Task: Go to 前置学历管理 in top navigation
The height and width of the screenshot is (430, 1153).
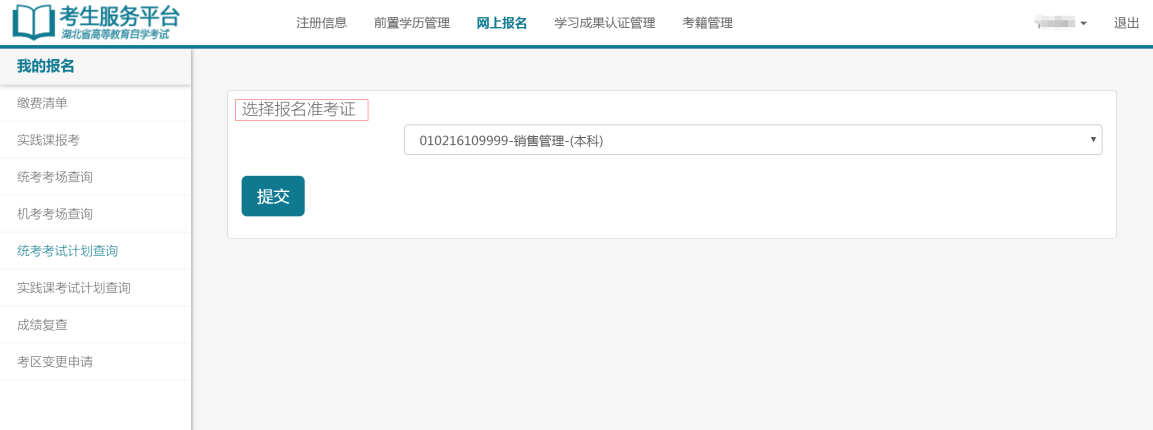Action: pos(411,23)
